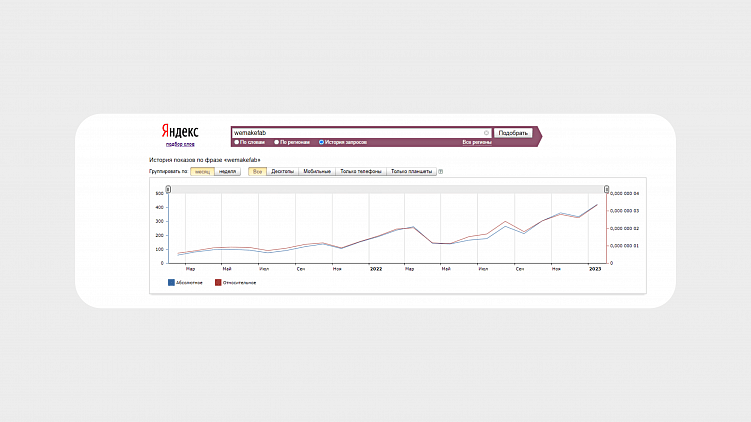Open the Все регионы region selector
Viewport: 751px width, 422px height.
pos(477,142)
